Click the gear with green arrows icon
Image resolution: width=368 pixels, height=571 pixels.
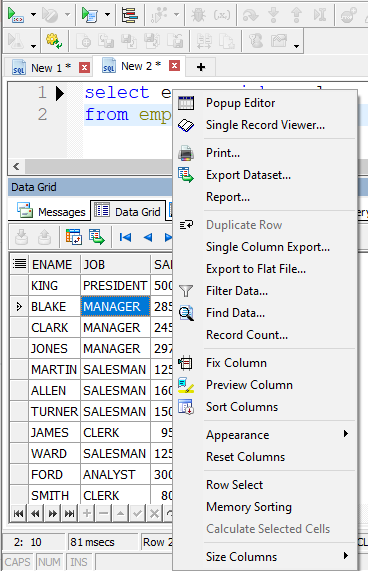pyautogui.click(x=54, y=41)
